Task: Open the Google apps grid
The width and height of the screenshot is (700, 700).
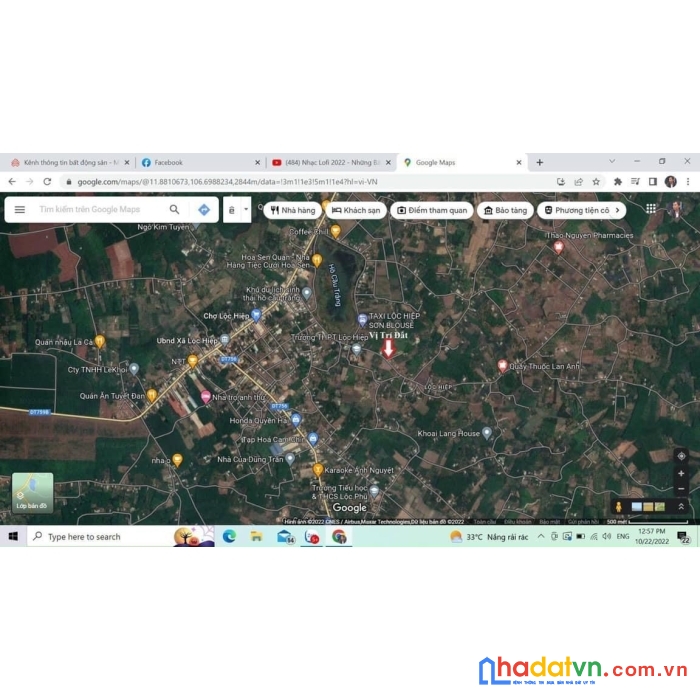Action: 651,208
